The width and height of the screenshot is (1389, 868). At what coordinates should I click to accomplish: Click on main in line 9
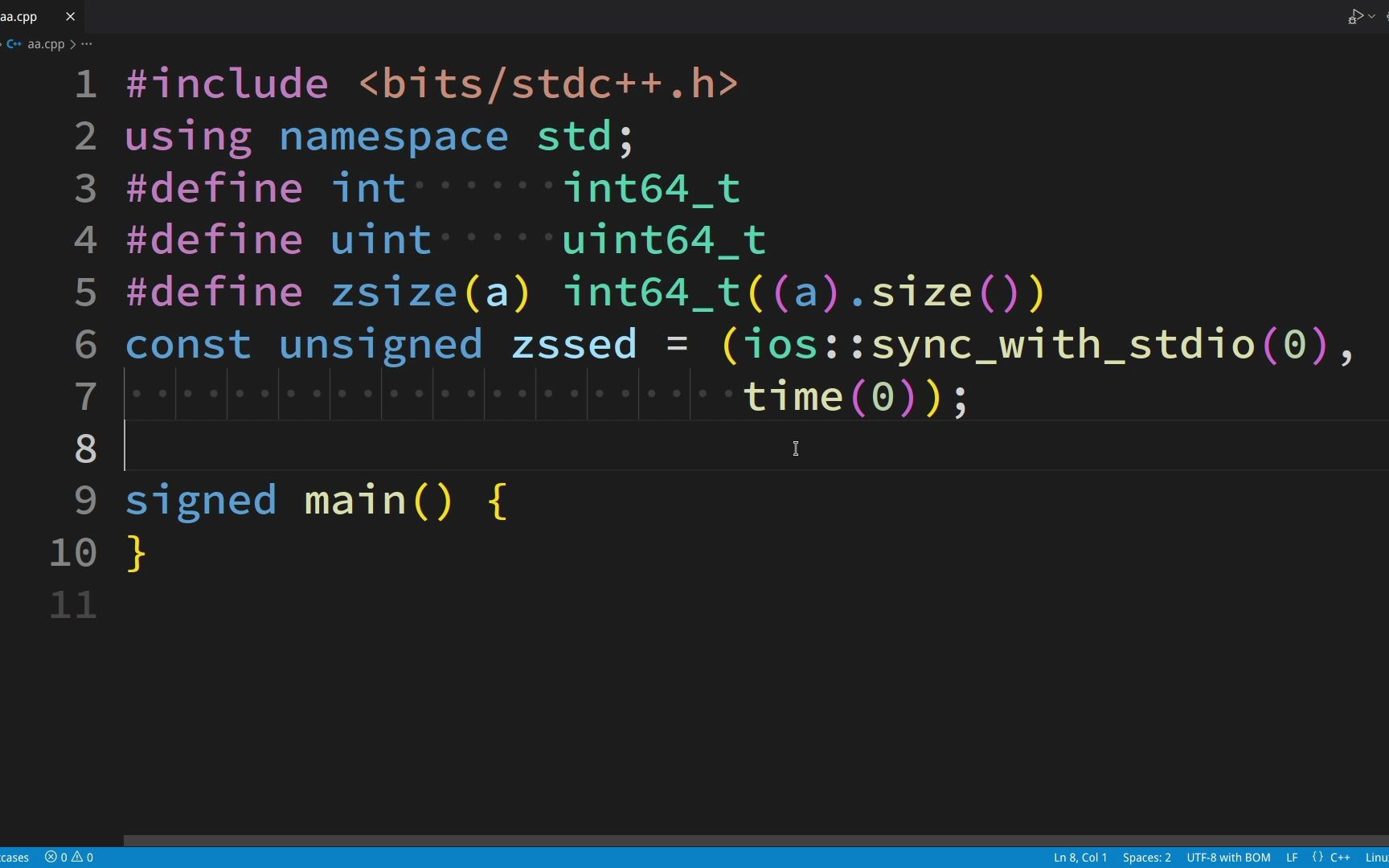(x=355, y=500)
